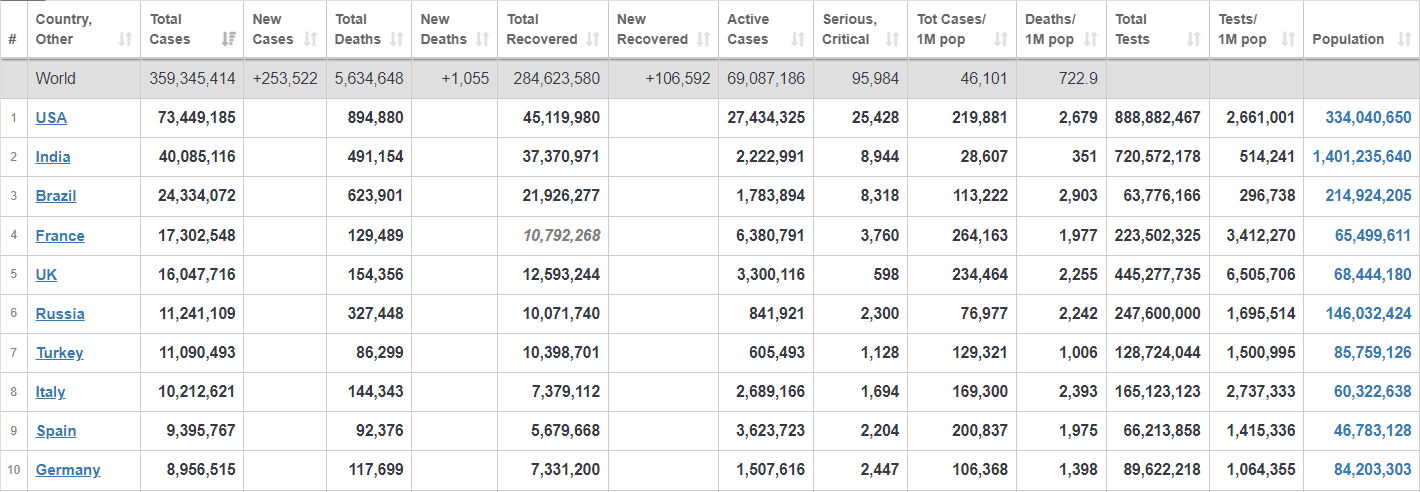The width and height of the screenshot is (1420, 492).
Task: Open the India country page
Action: click(53, 157)
